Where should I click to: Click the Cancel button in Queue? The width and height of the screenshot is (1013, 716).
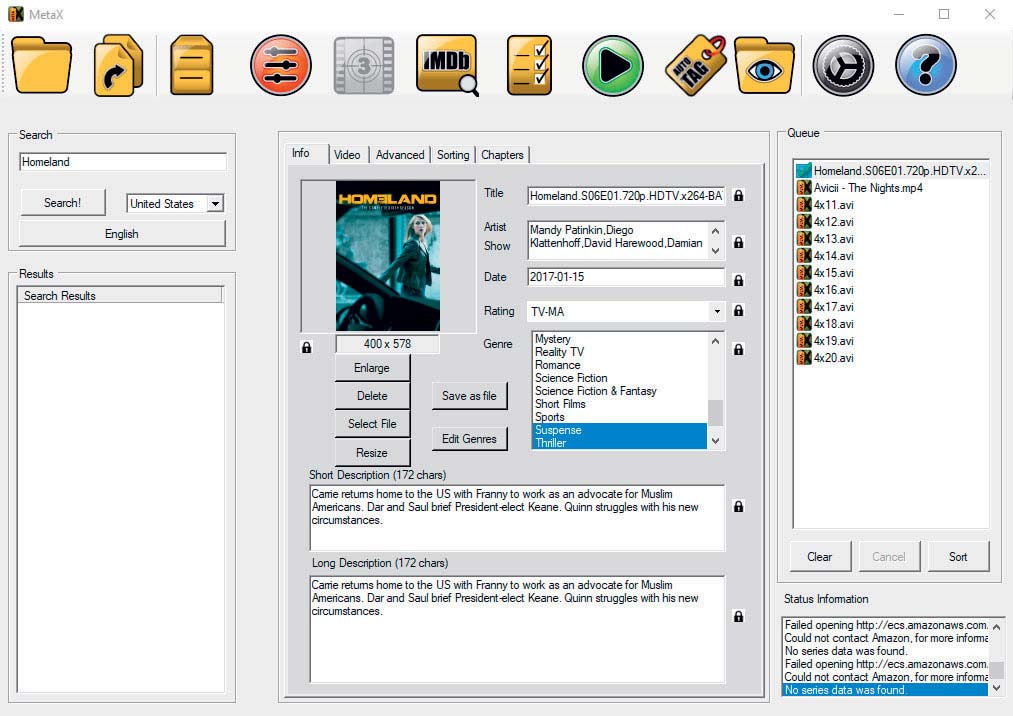pos(889,556)
